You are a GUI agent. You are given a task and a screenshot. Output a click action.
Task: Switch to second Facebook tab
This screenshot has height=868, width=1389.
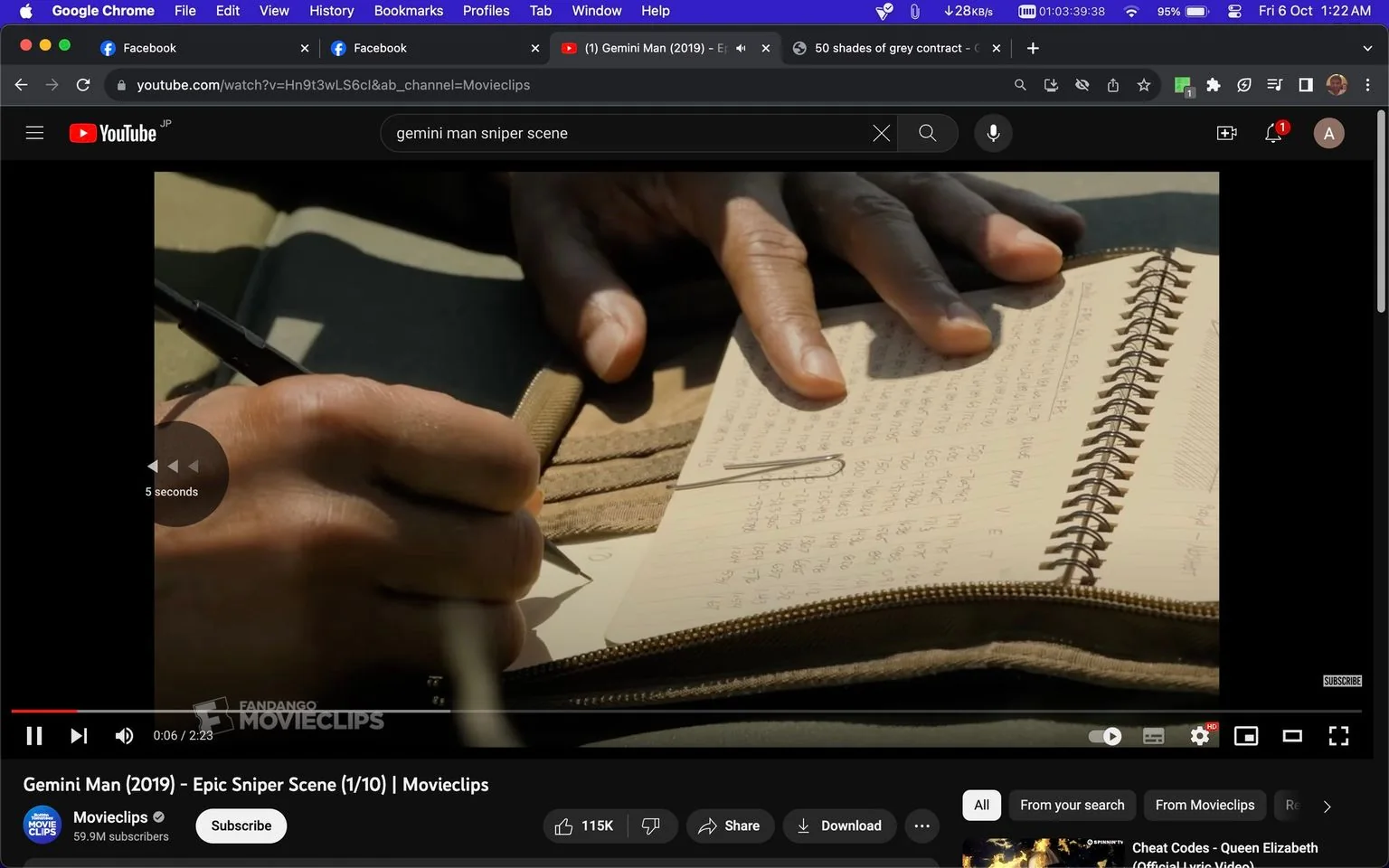pyautogui.click(x=435, y=48)
